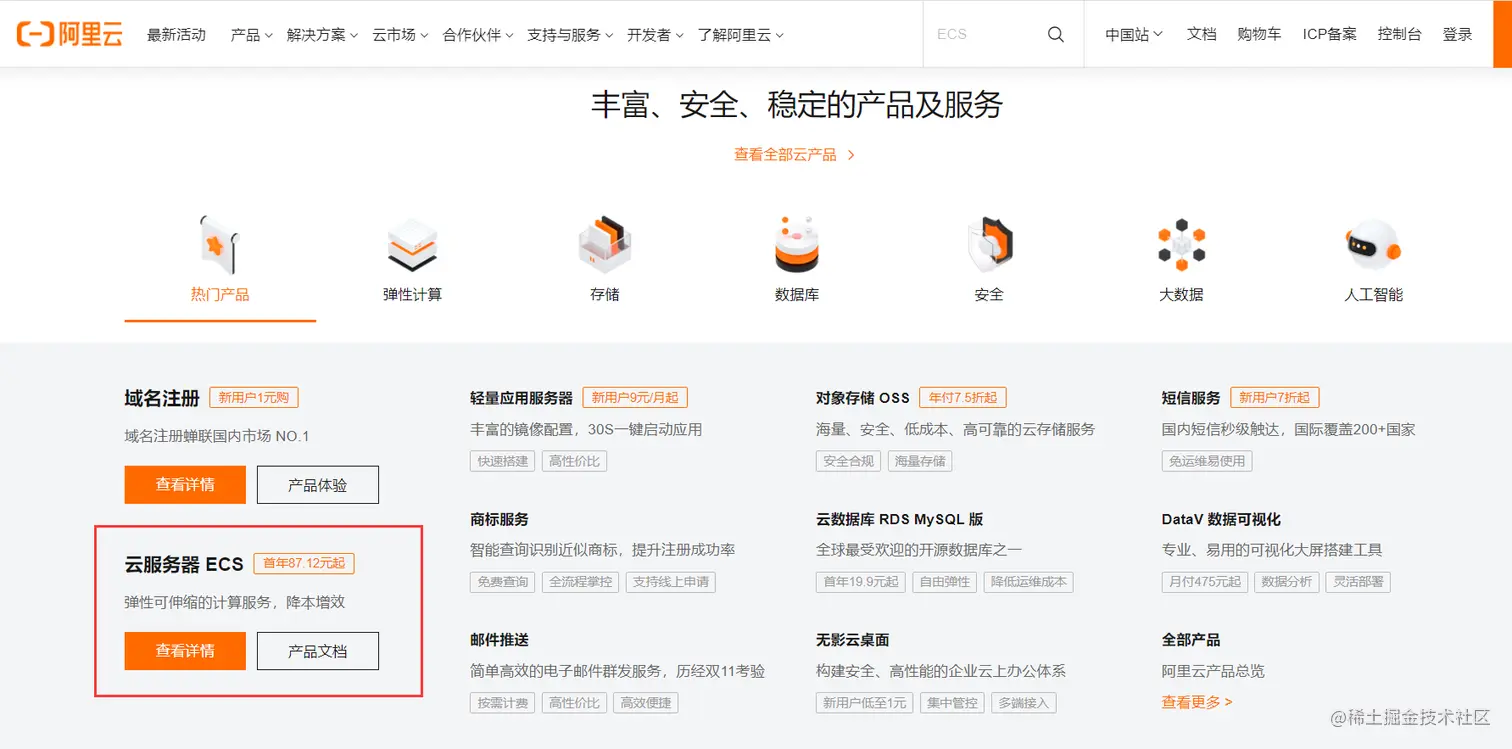Viewport: 1512px width, 749px height.
Task: Open 最新活动 in top navigation
Action: (176, 34)
